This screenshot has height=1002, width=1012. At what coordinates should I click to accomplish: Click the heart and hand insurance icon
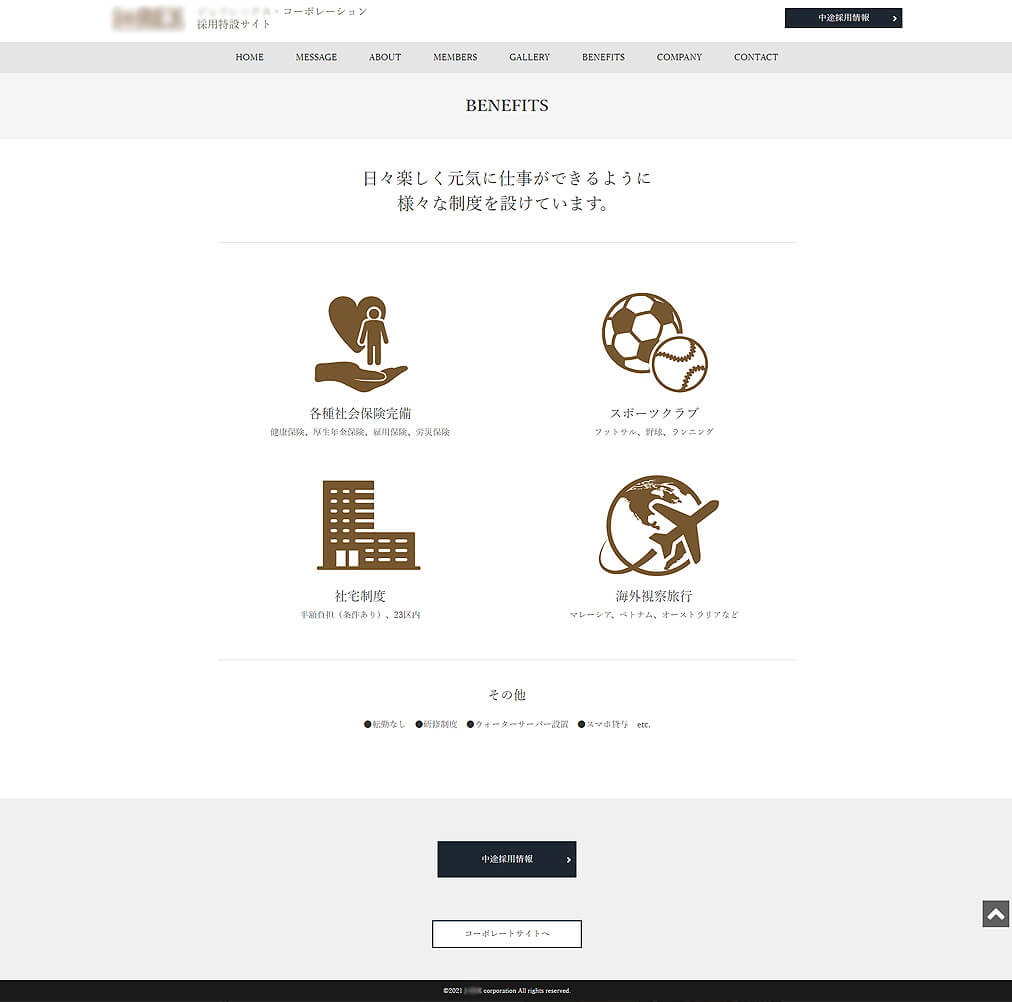[x=360, y=343]
